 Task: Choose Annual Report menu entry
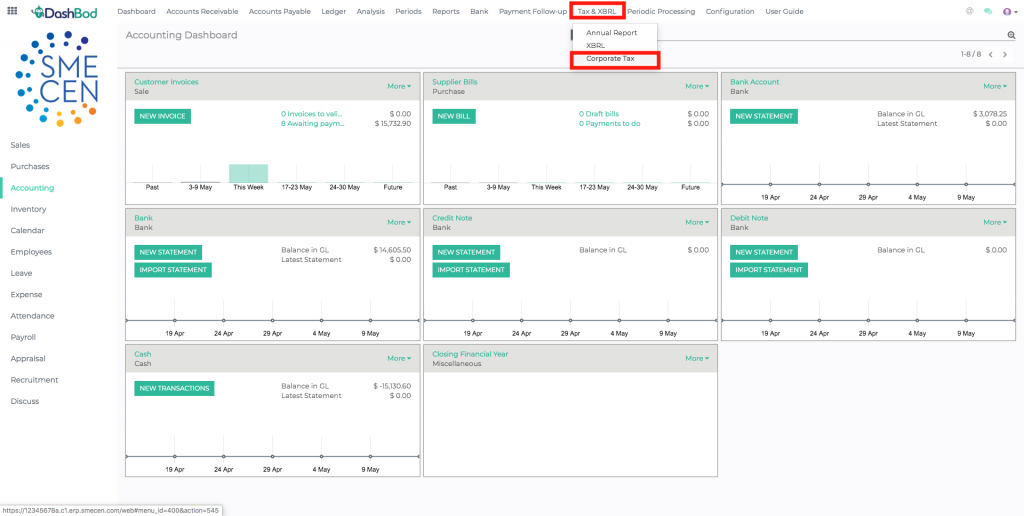point(611,33)
